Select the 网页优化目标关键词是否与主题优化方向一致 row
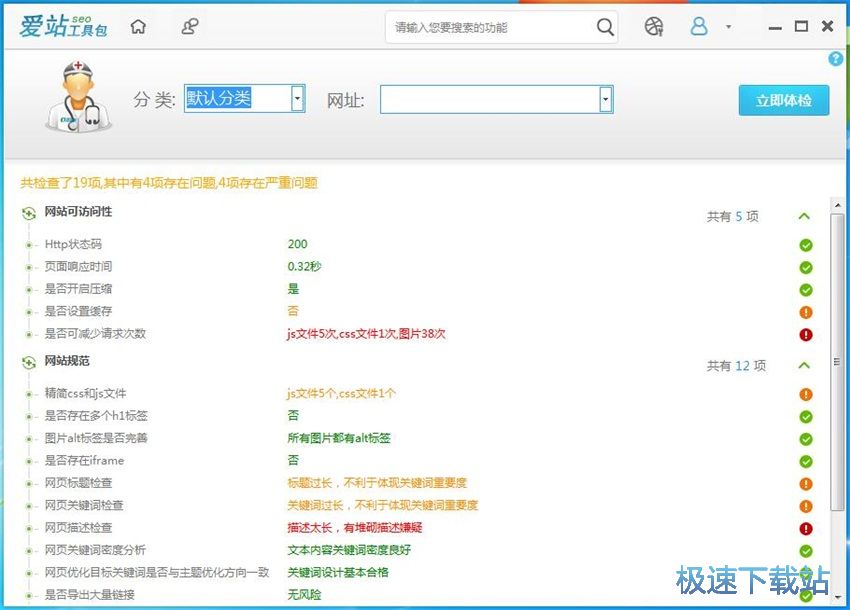 (x=420, y=573)
